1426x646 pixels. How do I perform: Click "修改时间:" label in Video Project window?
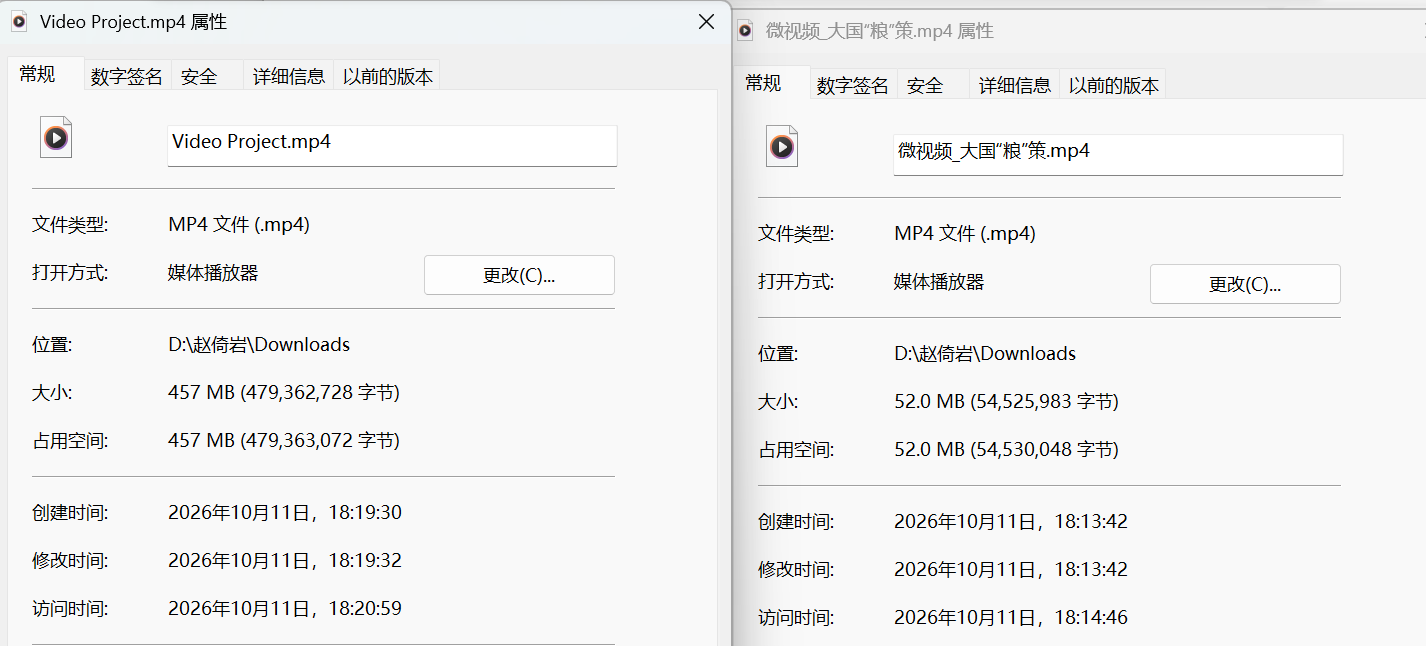(70, 561)
